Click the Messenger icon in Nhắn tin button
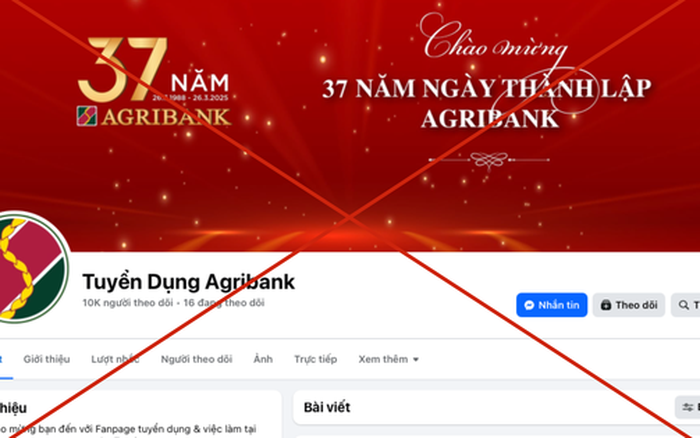700x438 pixels. click(x=529, y=305)
